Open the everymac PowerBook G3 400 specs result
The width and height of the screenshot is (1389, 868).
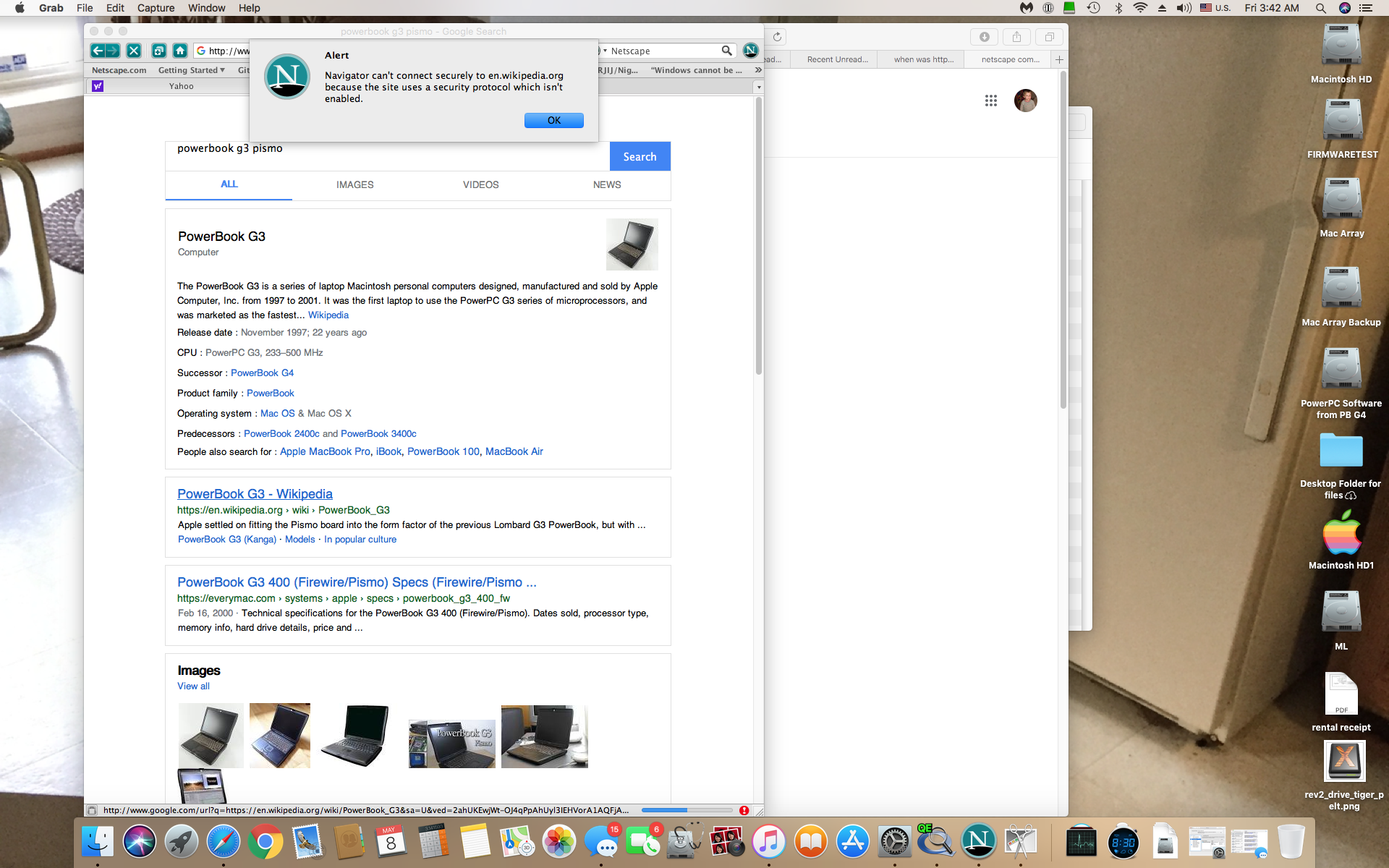pos(357,582)
